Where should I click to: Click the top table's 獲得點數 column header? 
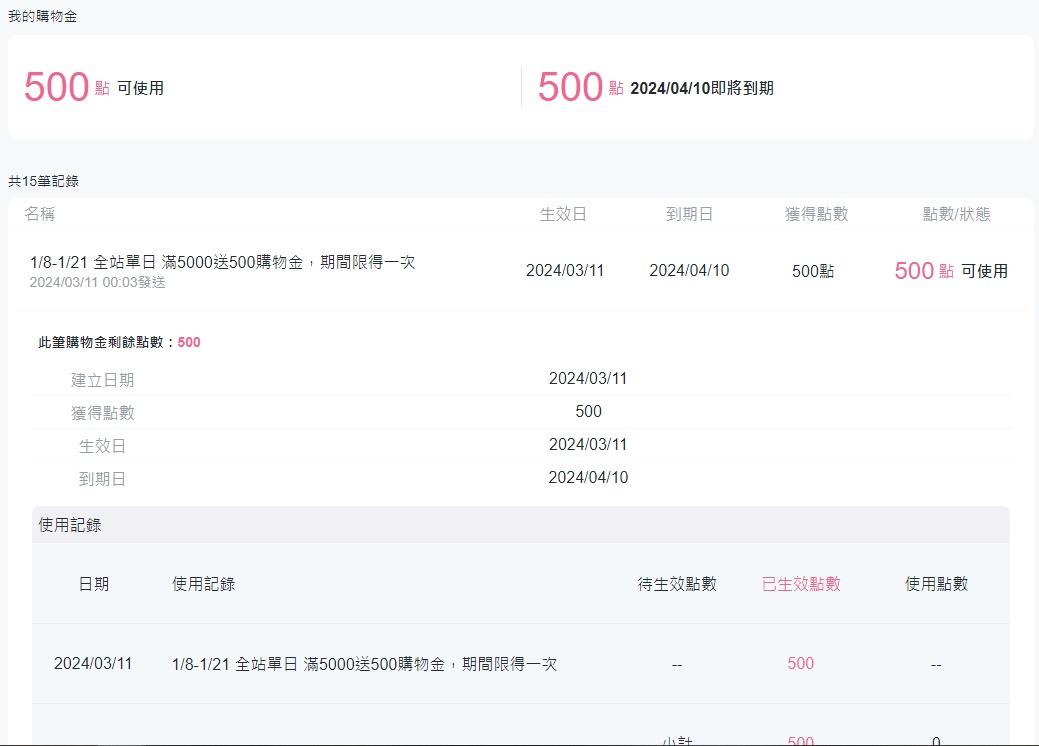(816, 214)
